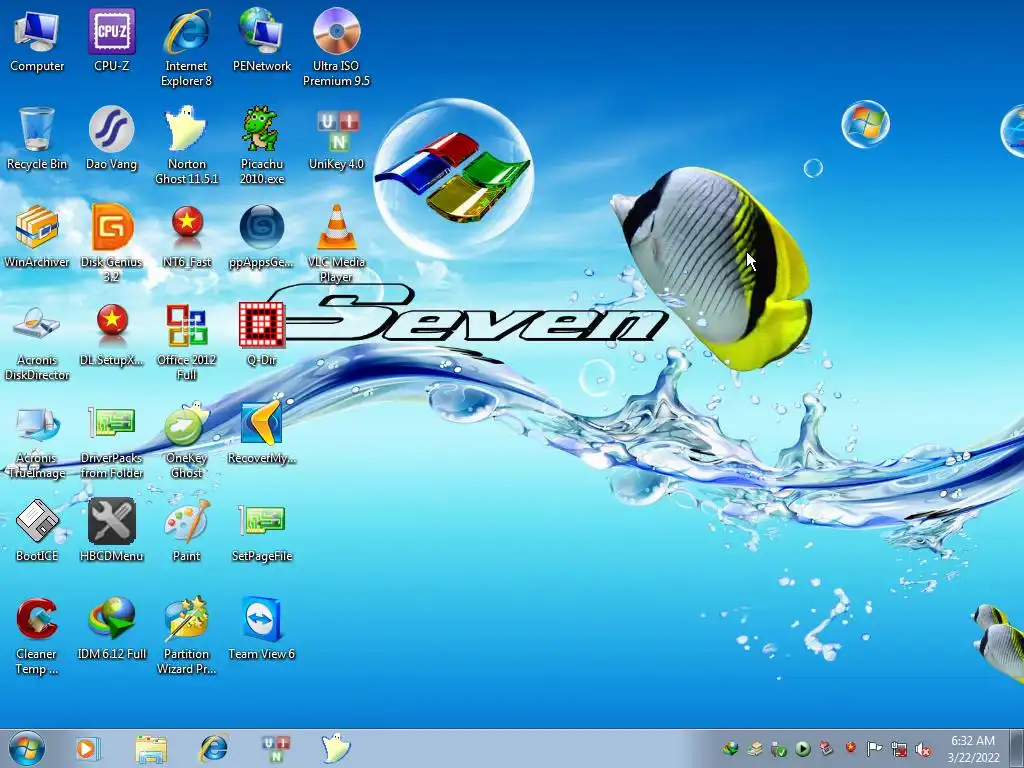Click the IDM globe tray icon
Screen dimensions: 1024x768
(x=730, y=748)
